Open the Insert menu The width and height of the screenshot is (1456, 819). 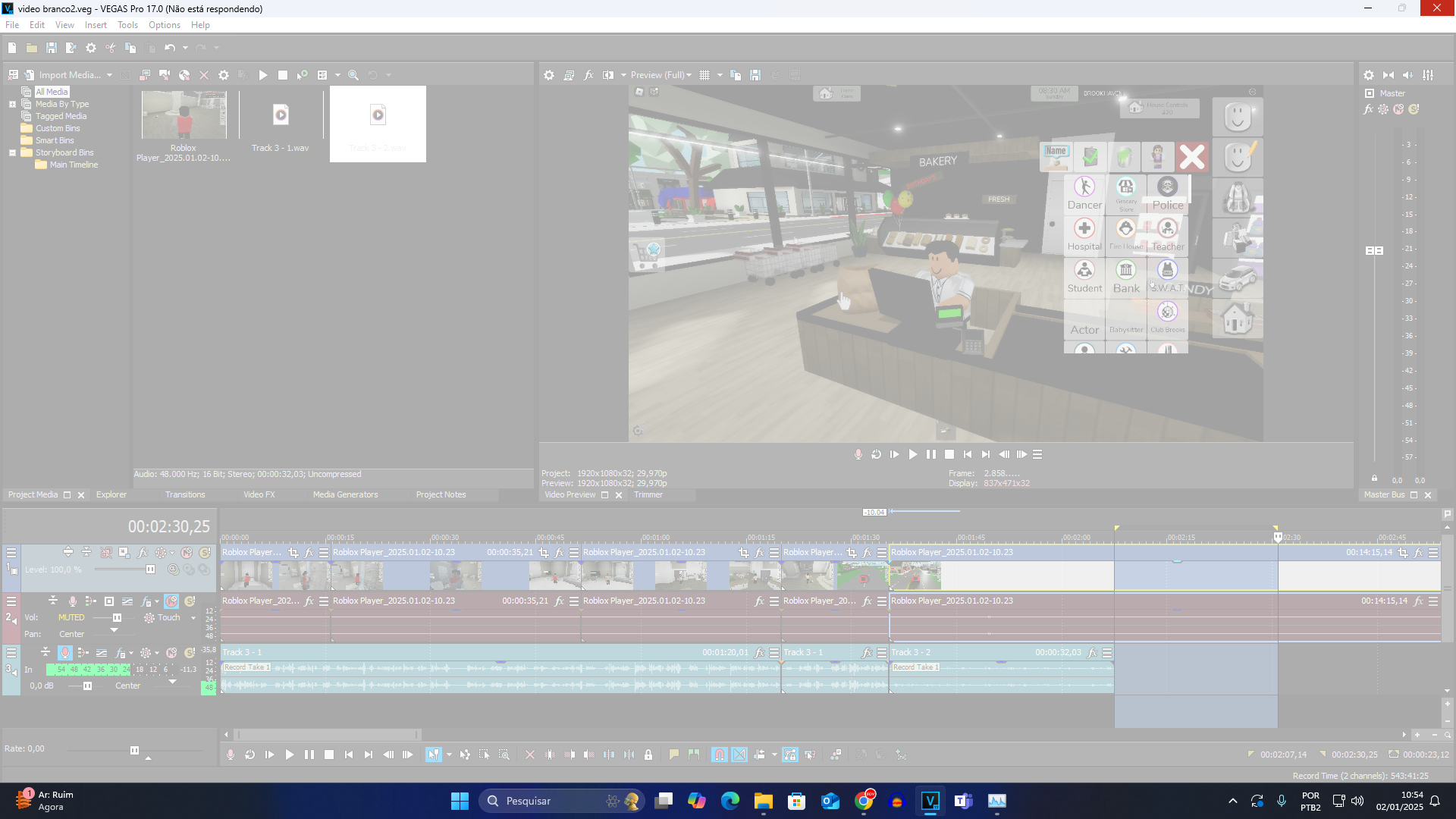(x=96, y=25)
